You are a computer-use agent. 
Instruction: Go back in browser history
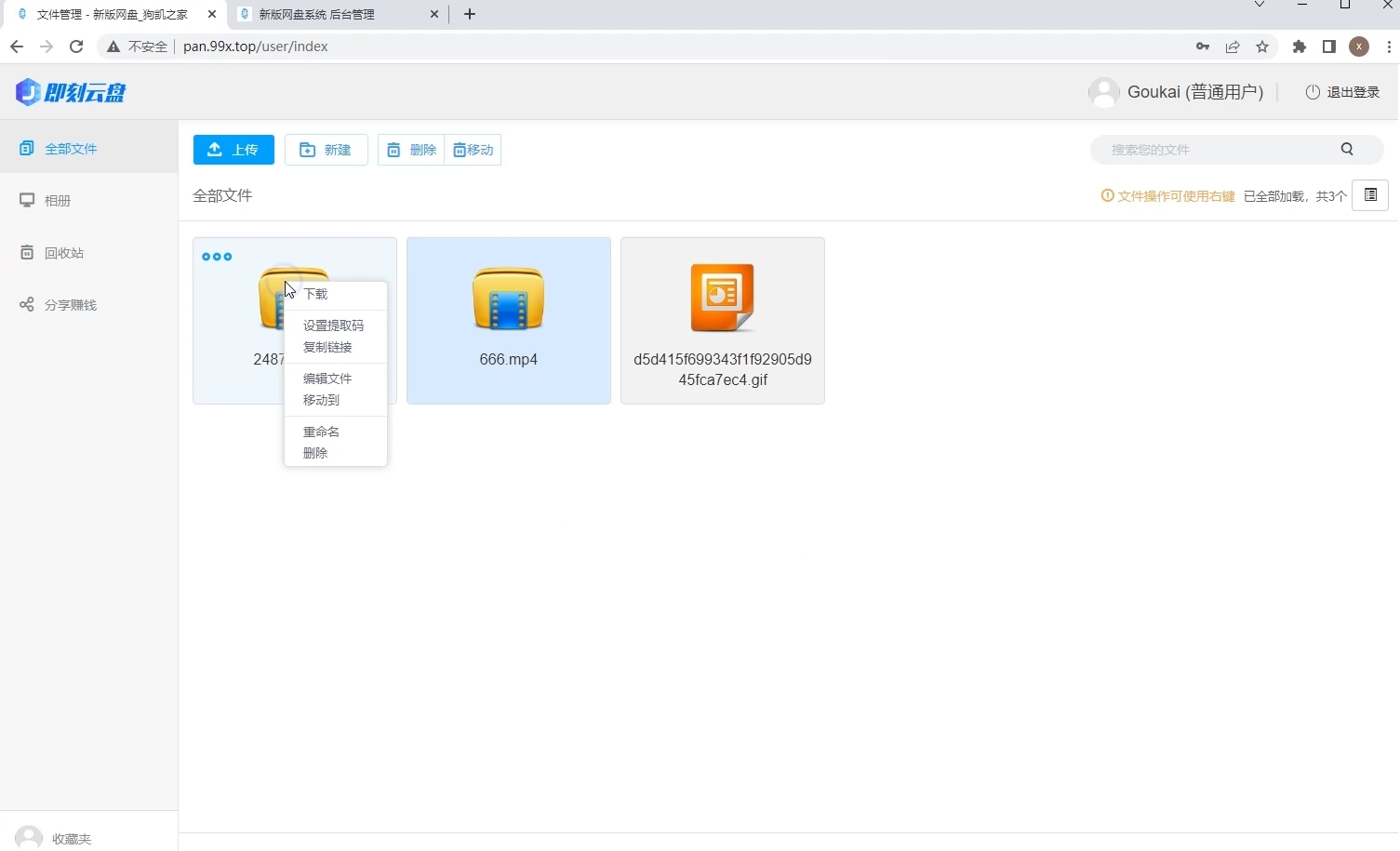tap(17, 47)
